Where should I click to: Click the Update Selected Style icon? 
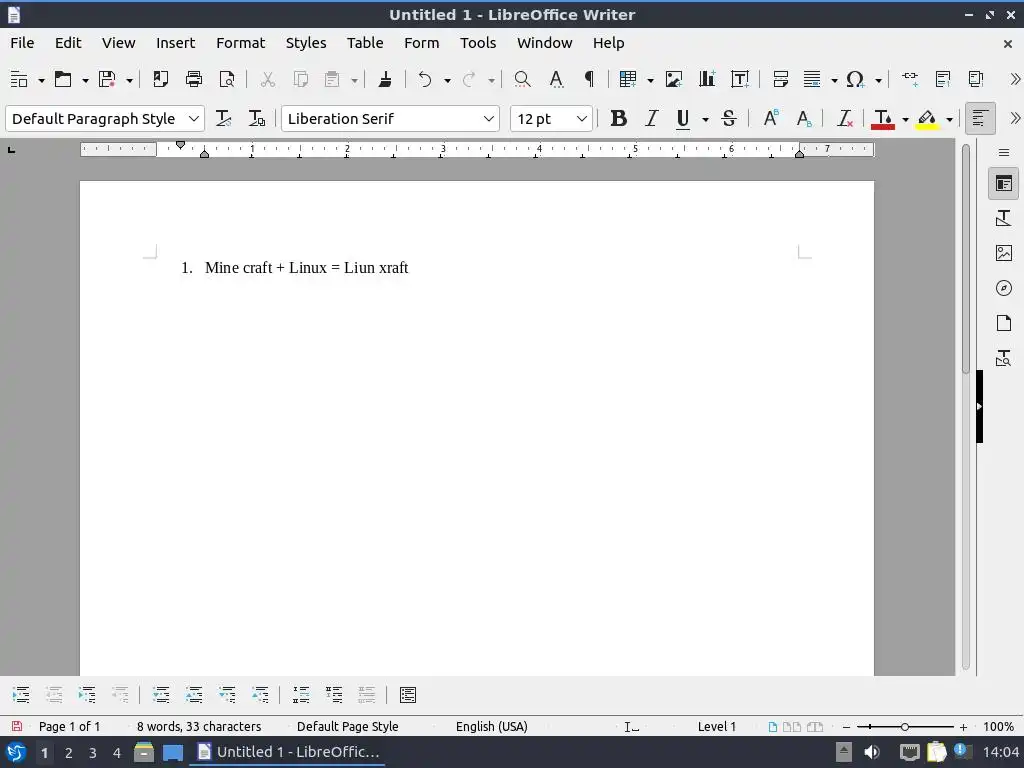coord(223,119)
